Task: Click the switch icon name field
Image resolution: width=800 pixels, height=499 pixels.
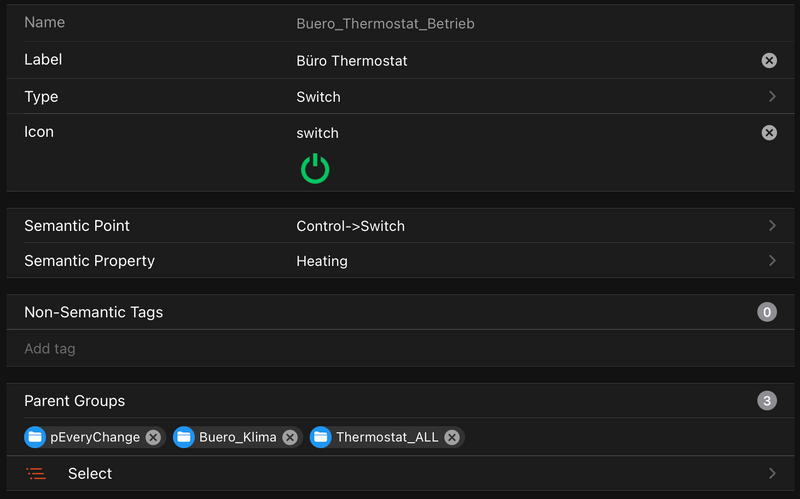Action: (318, 133)
